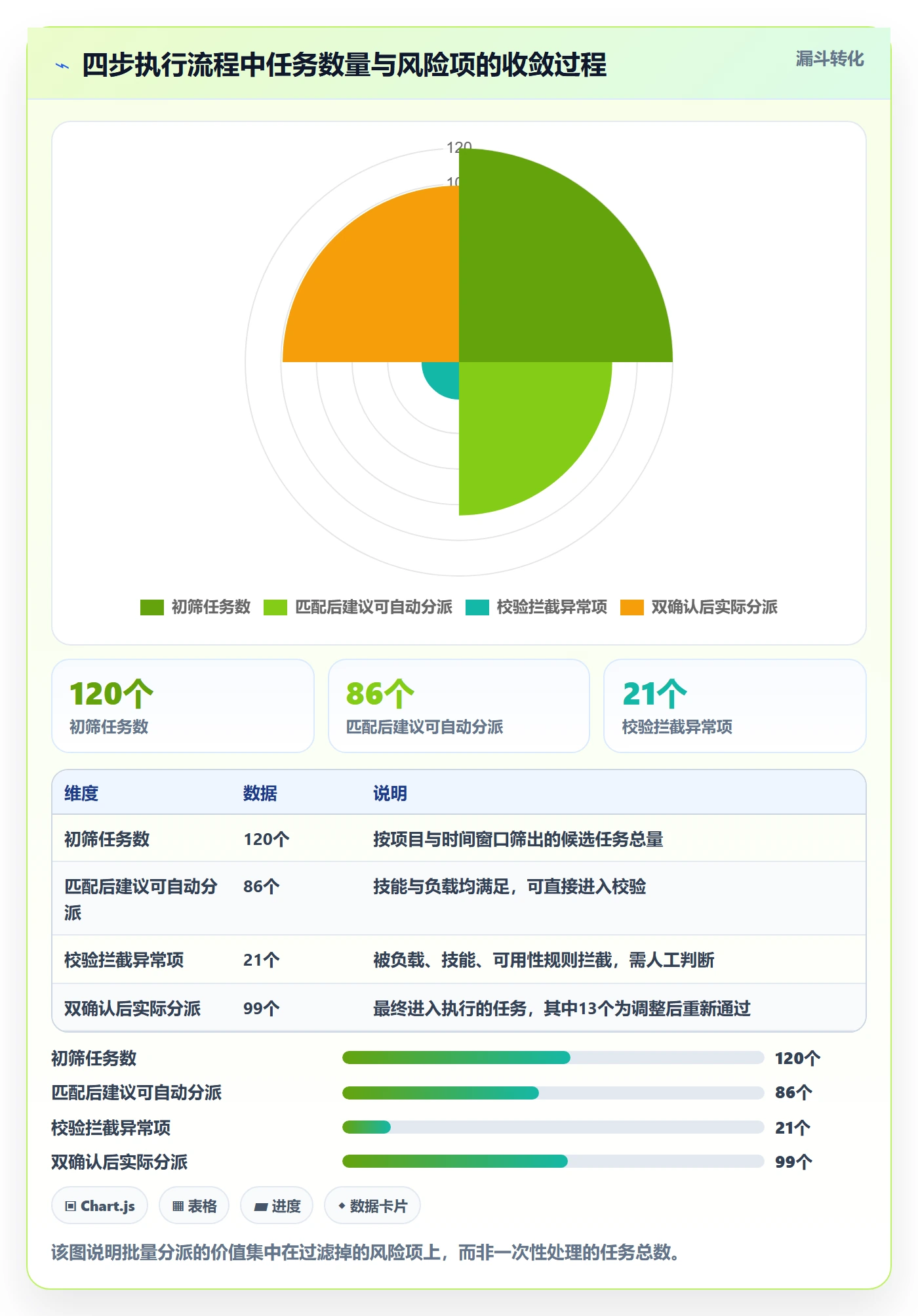Open the 86个 data card
918x1316 pixels.
(x=459, y=706)
